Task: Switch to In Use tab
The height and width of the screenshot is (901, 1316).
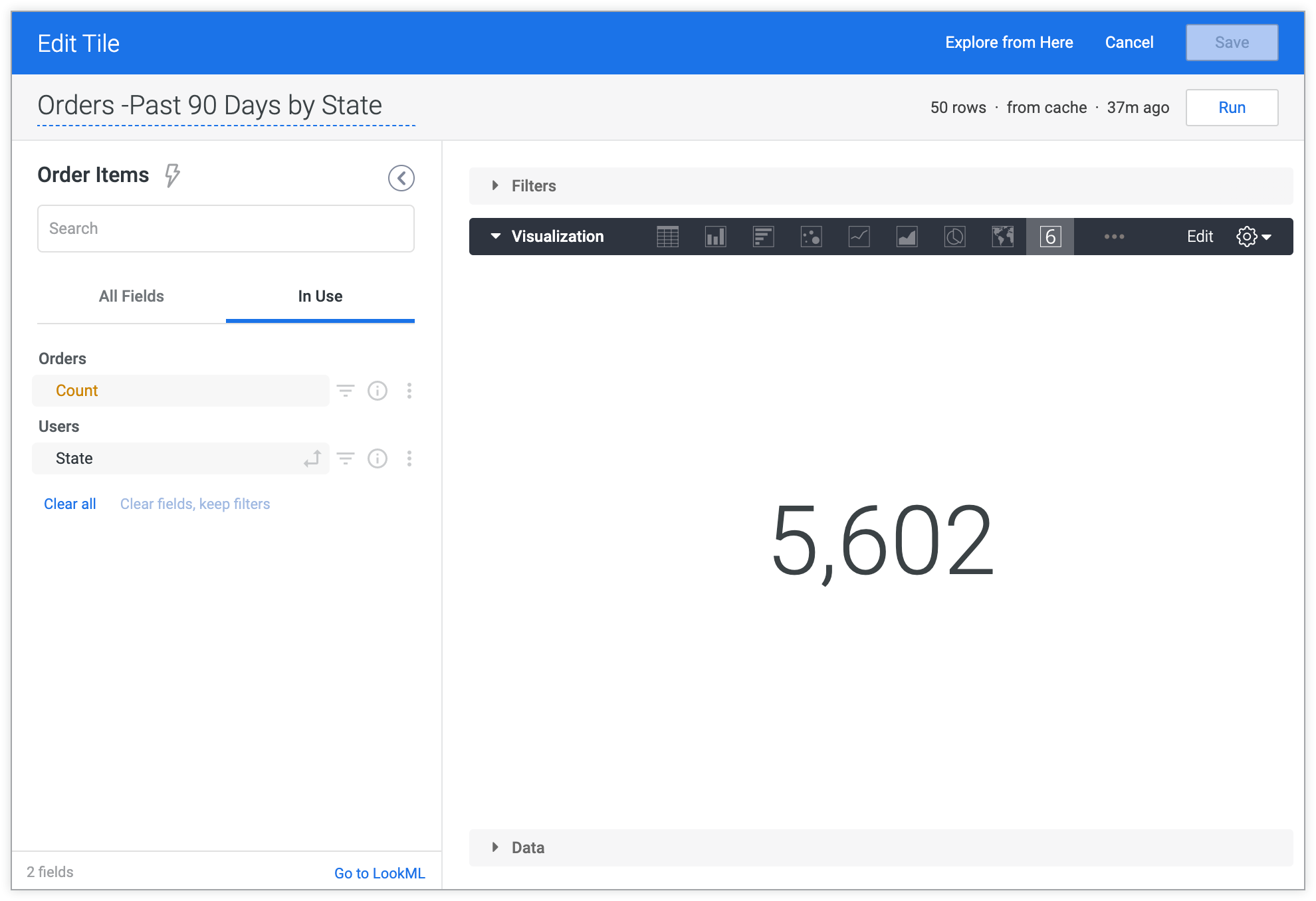Action: 320,296
